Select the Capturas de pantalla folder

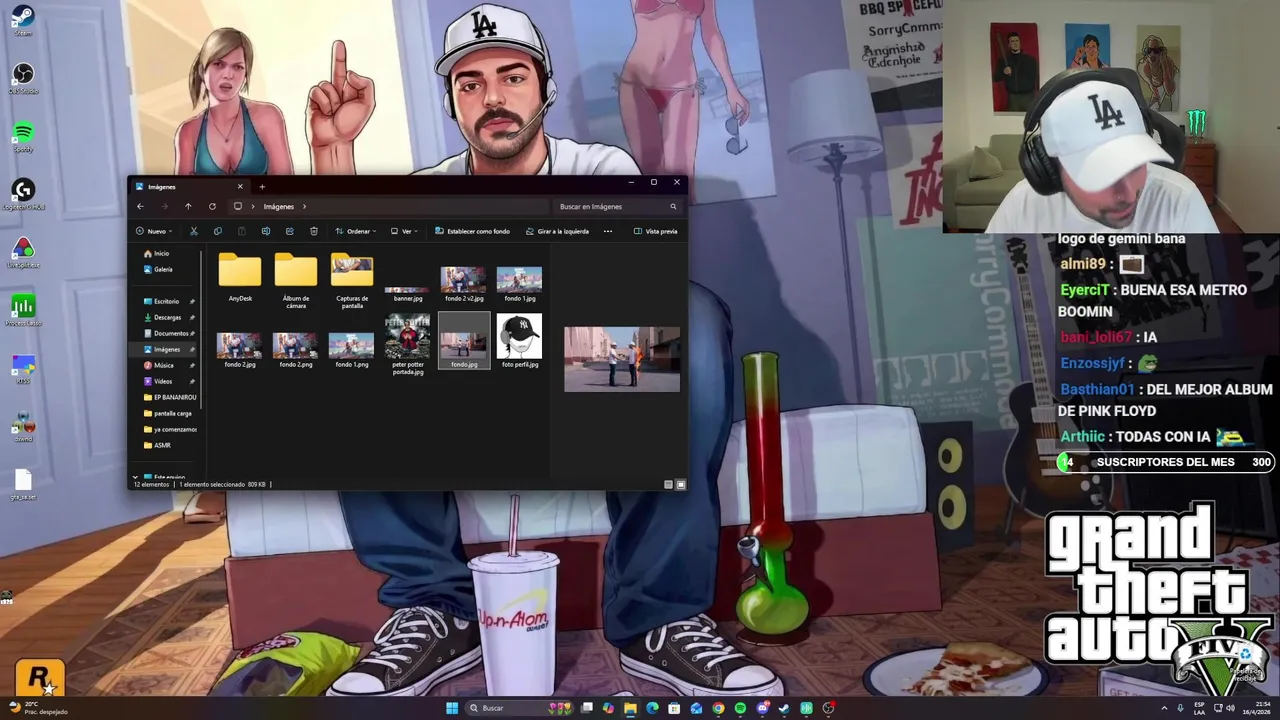(x=352, y=280)
